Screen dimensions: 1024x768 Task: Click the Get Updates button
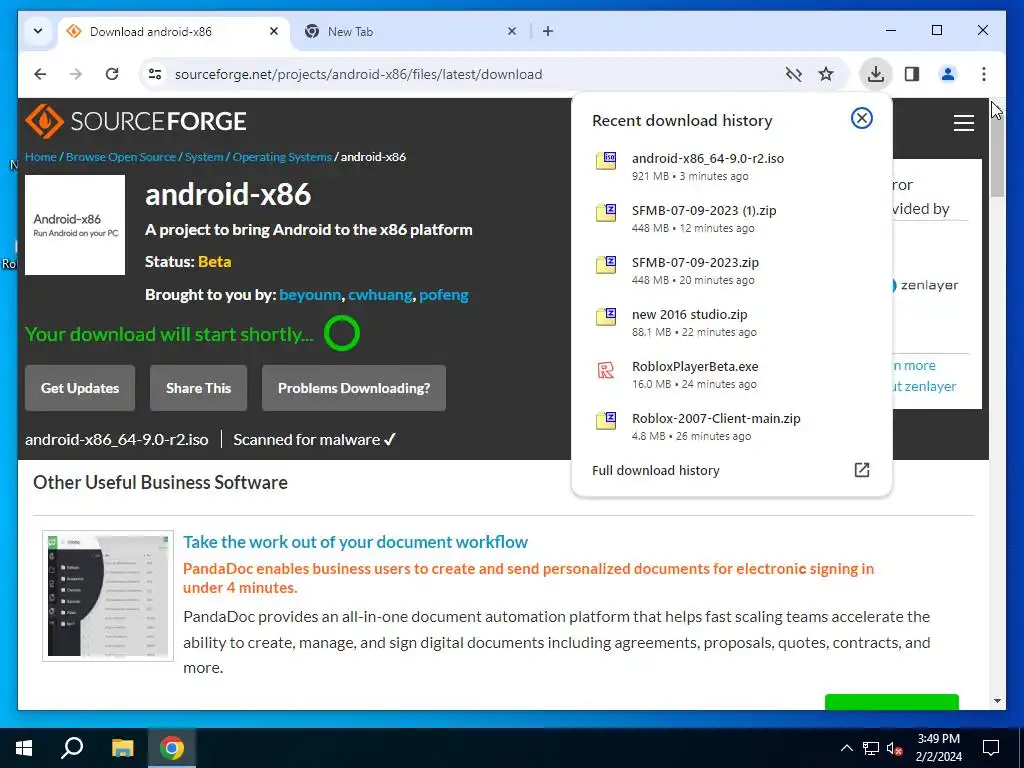click(x=80, y=388)
